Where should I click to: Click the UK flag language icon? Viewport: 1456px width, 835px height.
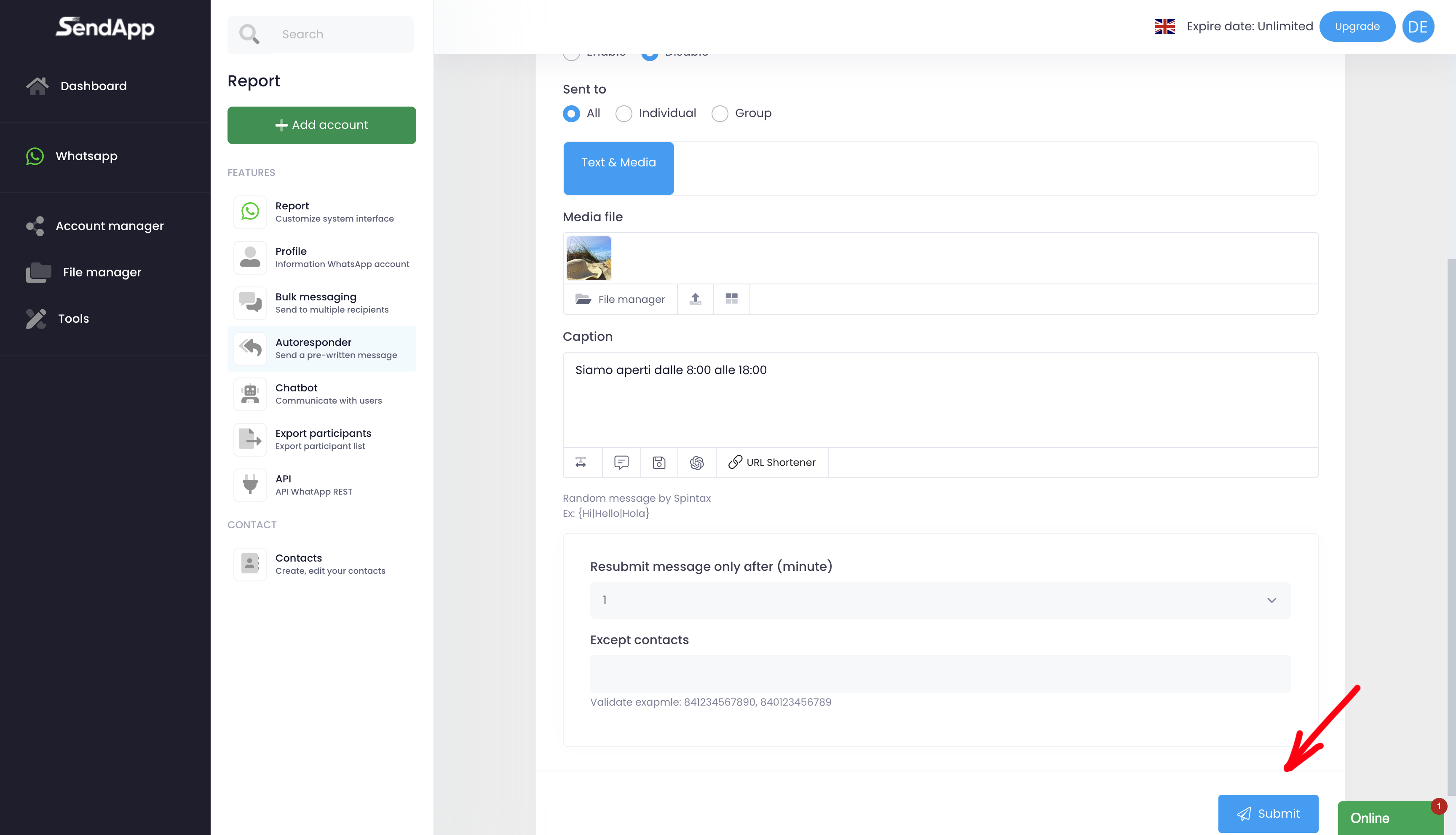tap(1164, 27)
